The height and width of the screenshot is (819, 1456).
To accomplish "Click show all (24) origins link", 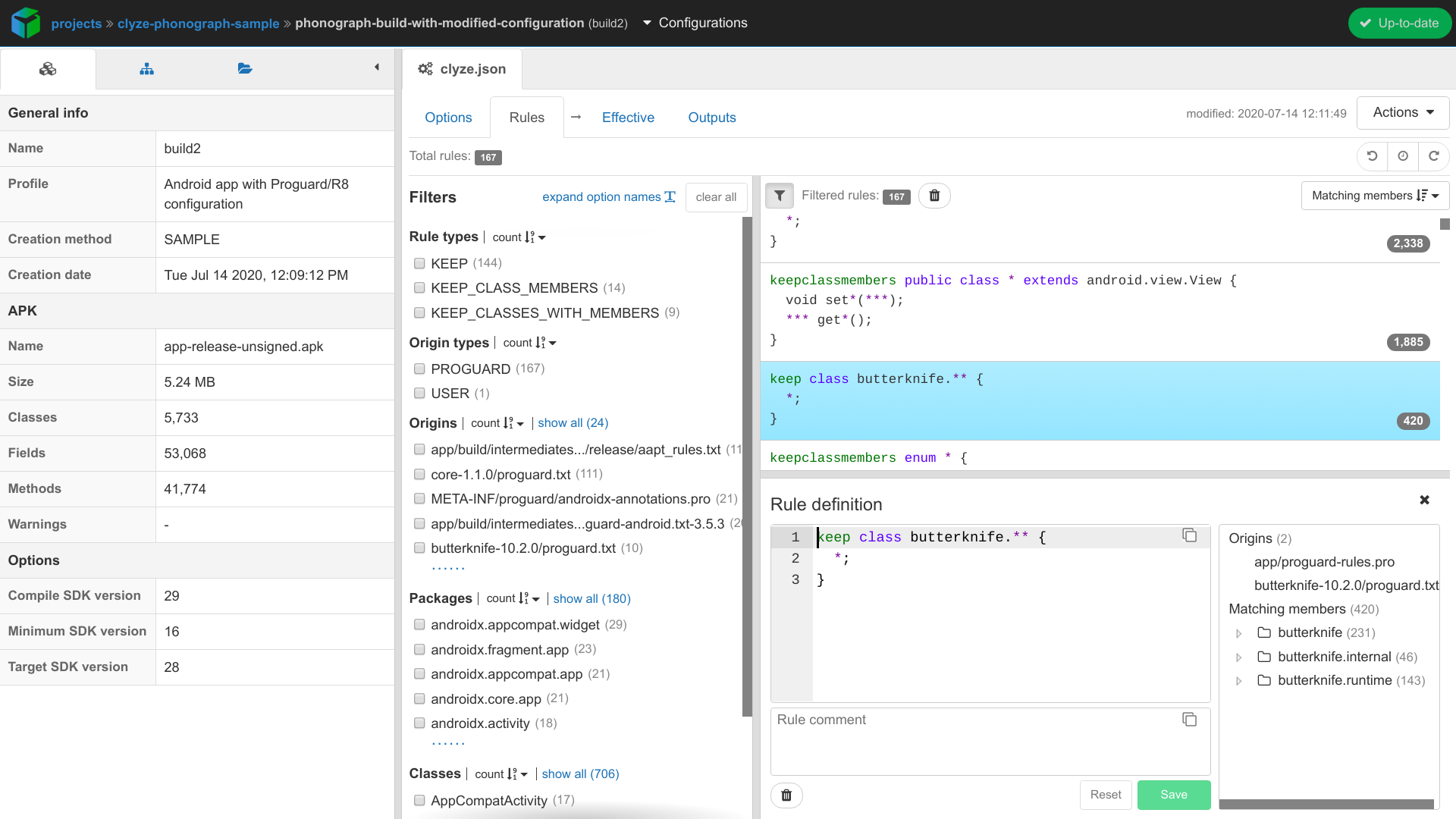I will point(573,423).
